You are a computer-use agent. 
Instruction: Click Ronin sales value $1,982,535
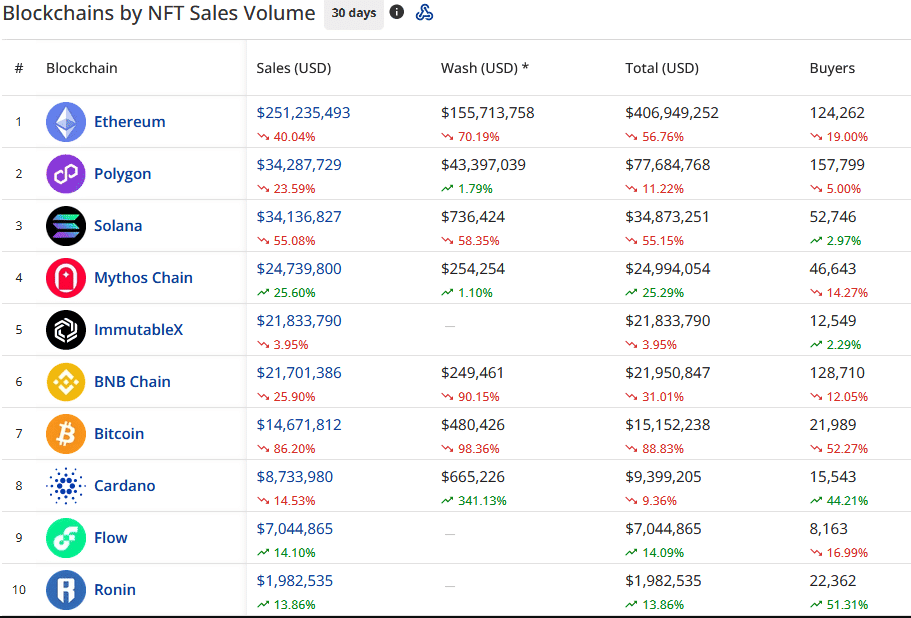295,581
